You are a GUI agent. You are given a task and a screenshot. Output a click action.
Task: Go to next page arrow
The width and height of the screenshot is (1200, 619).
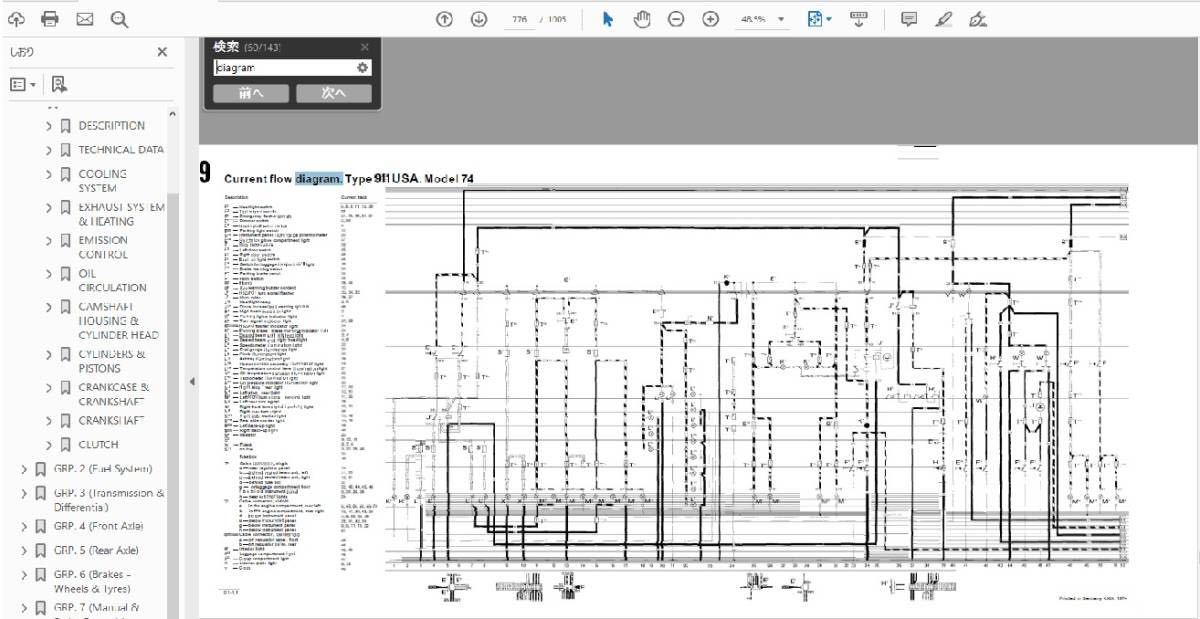[479, 19]
